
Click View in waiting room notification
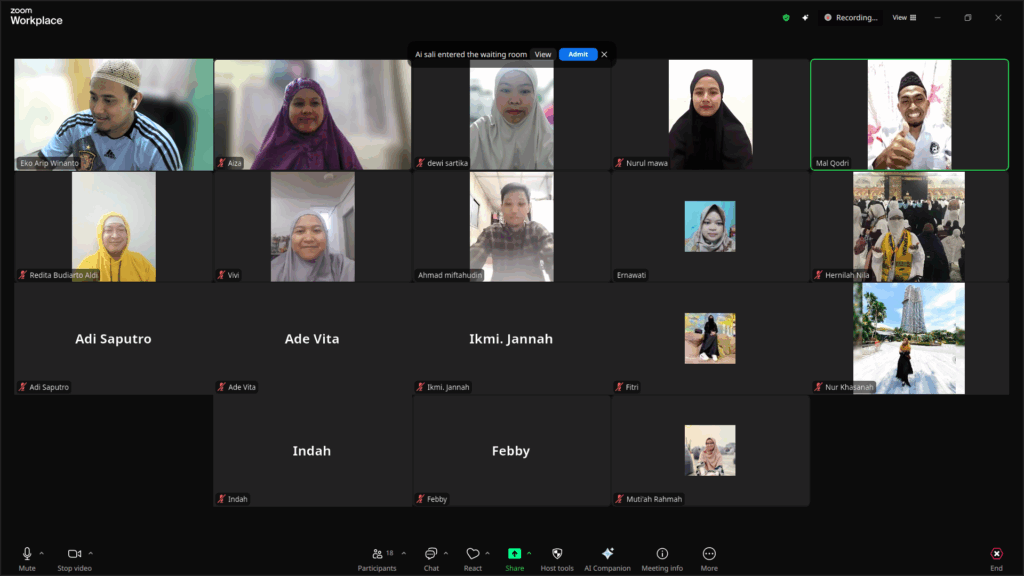coord(542,54)
